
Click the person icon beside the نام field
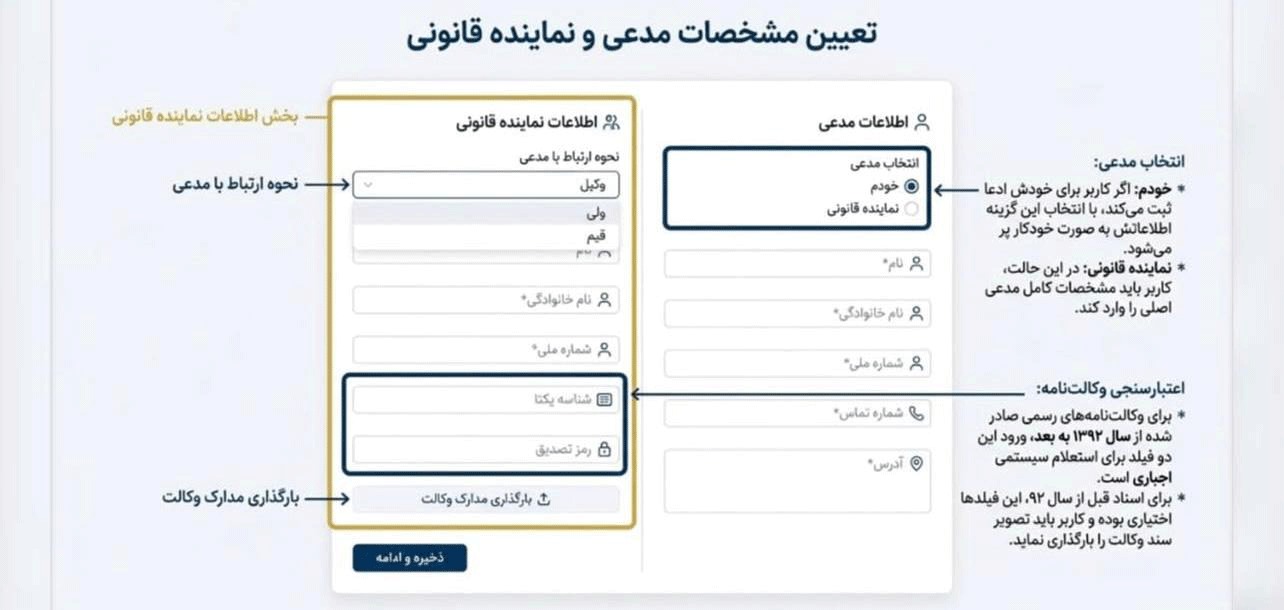[917, 263]
